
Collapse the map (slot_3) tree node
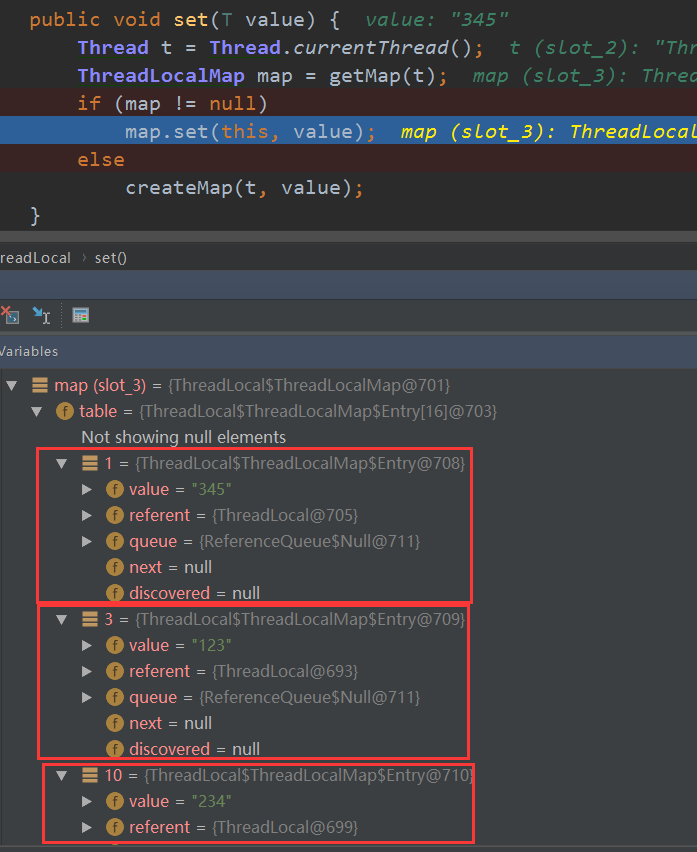point(12,385)
